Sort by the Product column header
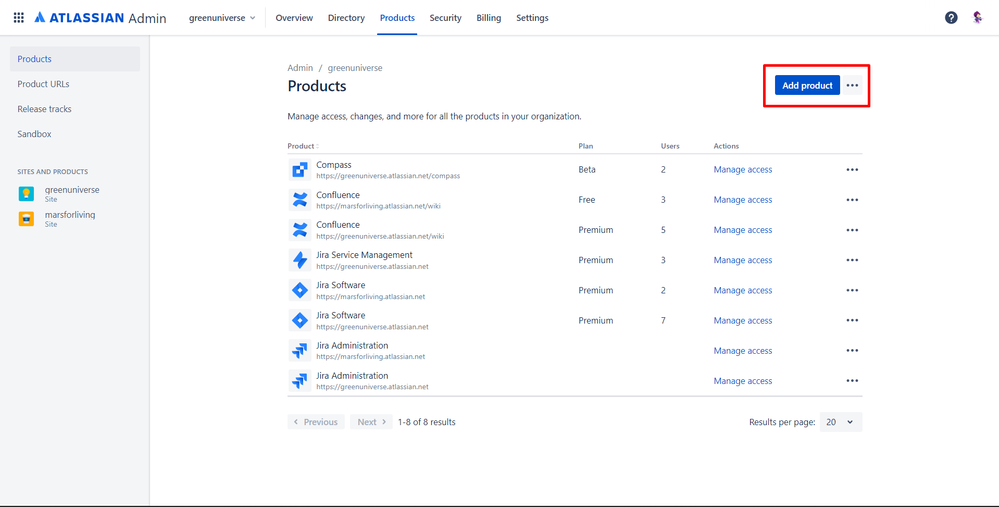 [303, 146]
